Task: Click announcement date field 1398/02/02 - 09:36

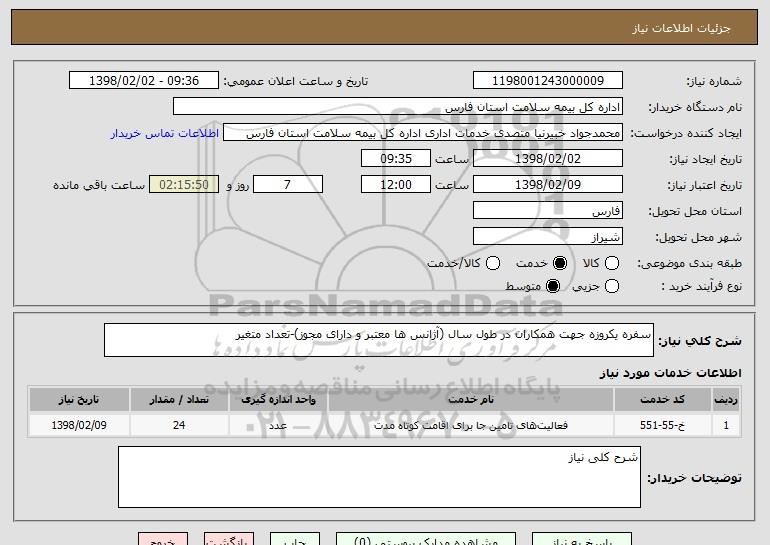Action: pos(144,81)
